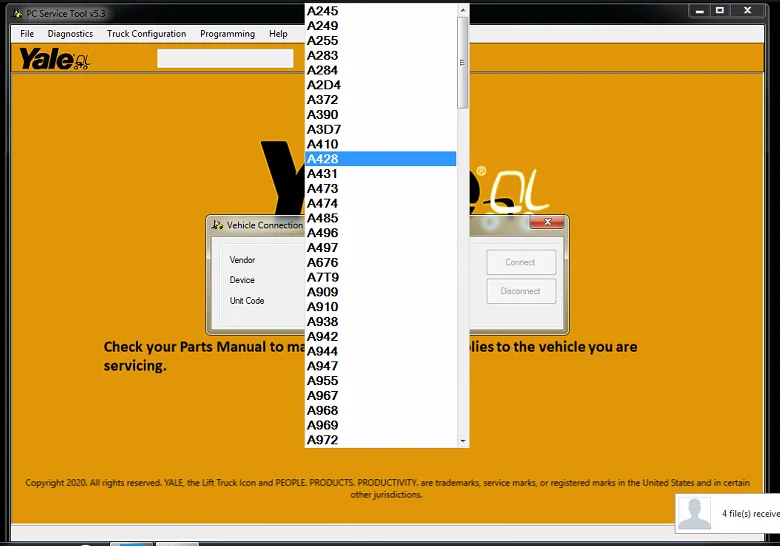Open the File menu
Screen dimensions: 780x546
[x=27, y=34]
